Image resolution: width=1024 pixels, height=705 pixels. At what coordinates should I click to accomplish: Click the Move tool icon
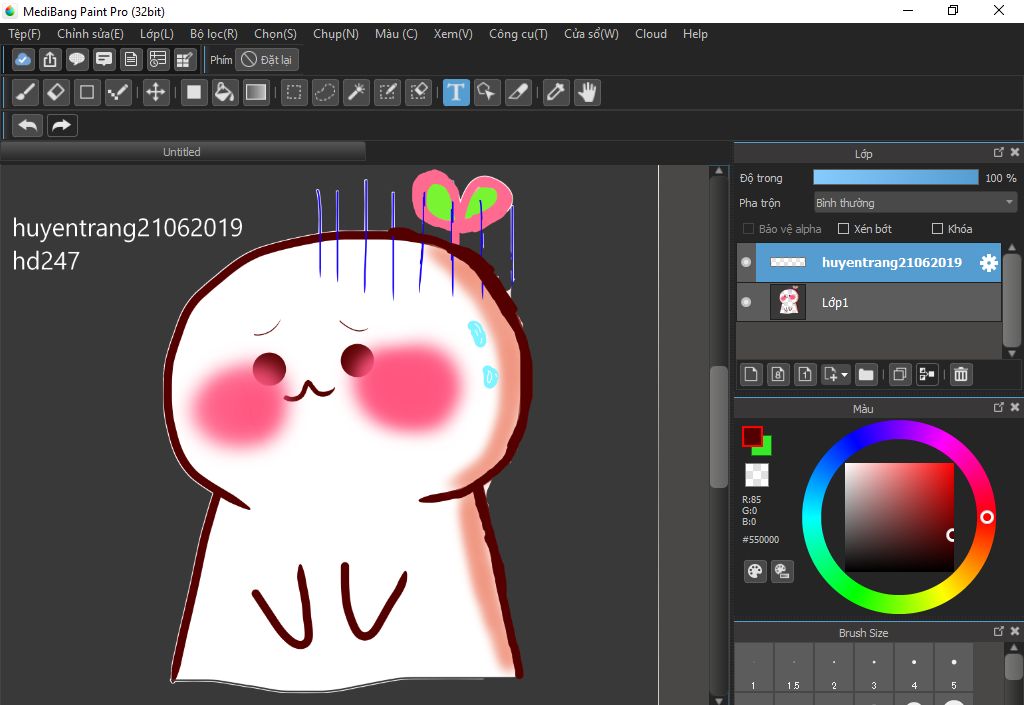click(155, 93)
